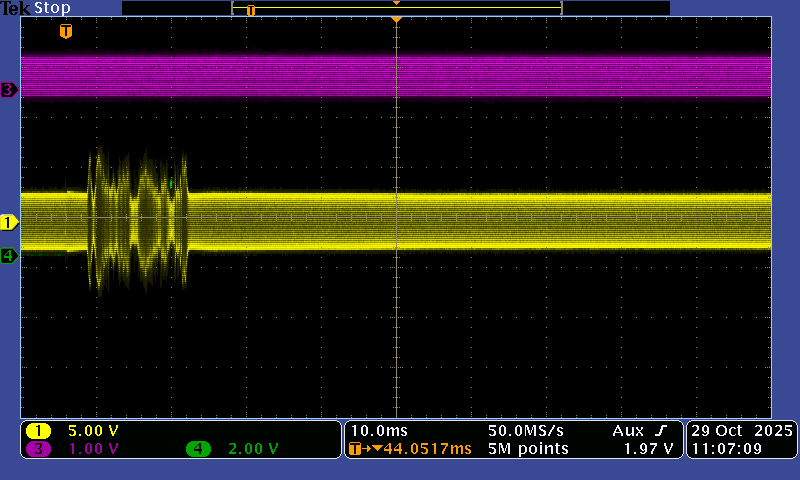The height and width of the screenshot is (480, 800).
Task: Toggle the channel 4 green badge
Action: [x=198, y=449]
